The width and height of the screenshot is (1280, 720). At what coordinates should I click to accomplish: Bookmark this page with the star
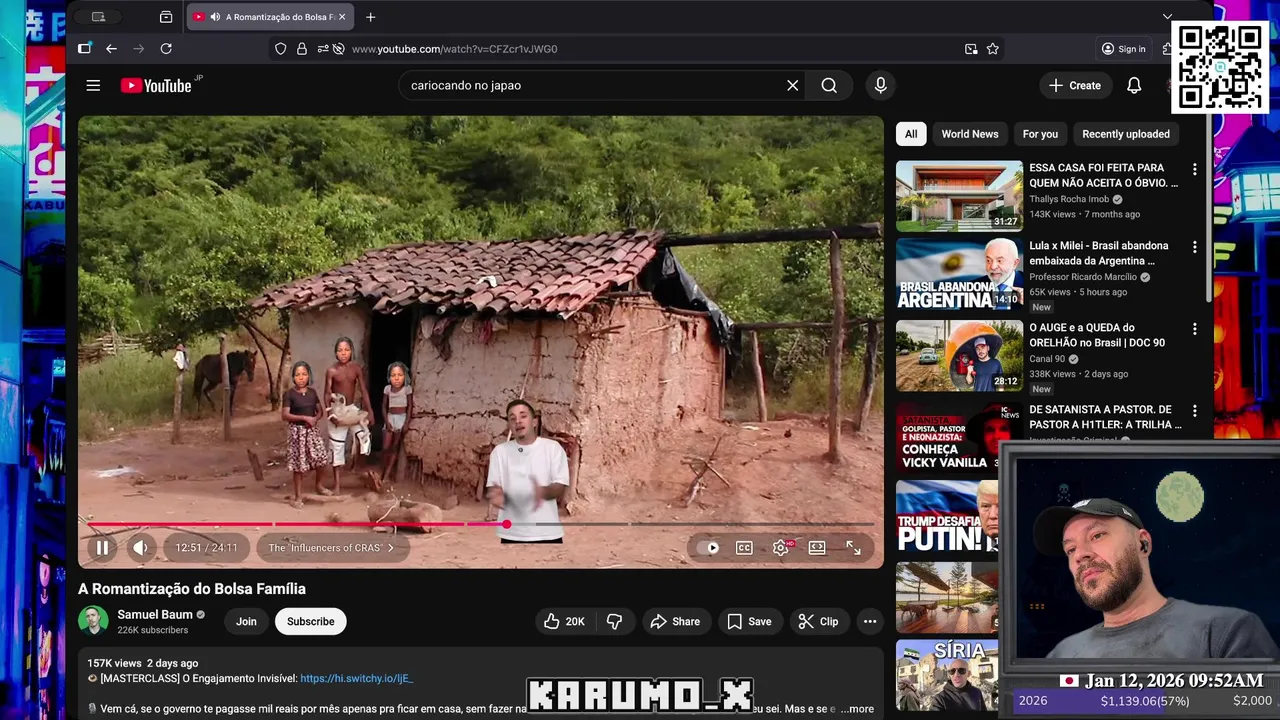[993, 48]
